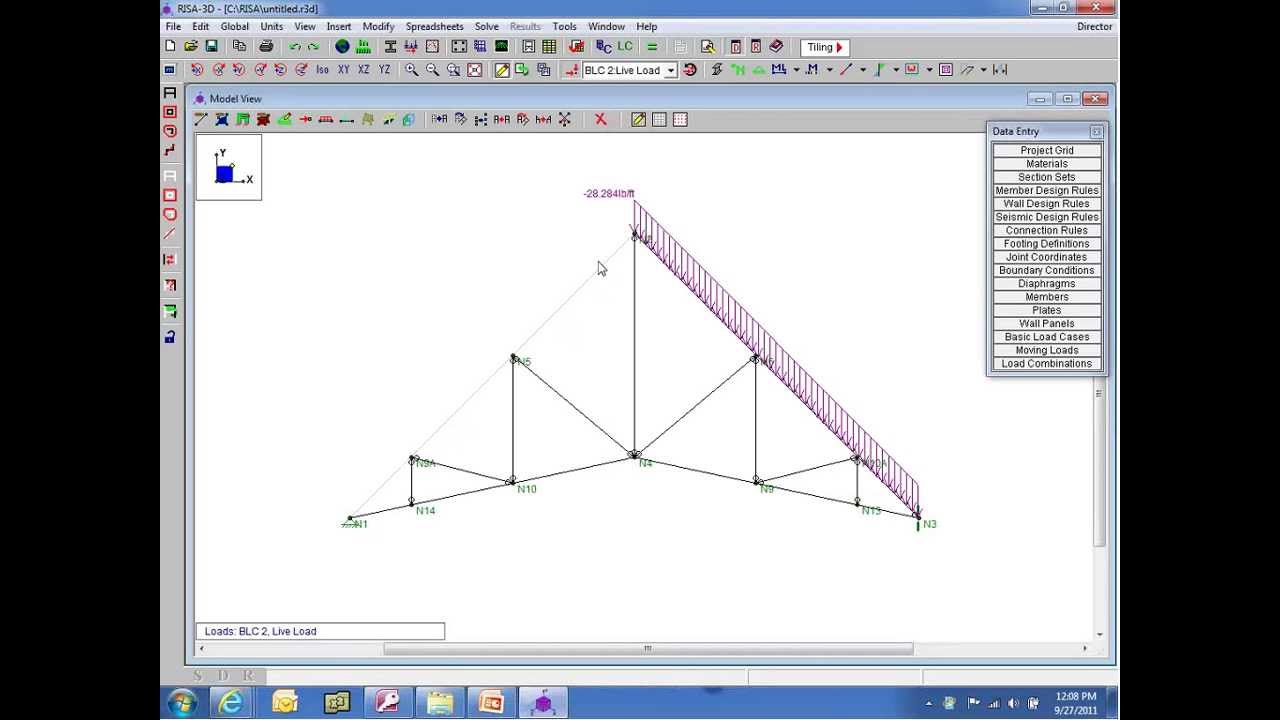Viewport: 1280px width, 720px height.
Task: Open a model file with the folder icon
Action: [x=190, y=46]
